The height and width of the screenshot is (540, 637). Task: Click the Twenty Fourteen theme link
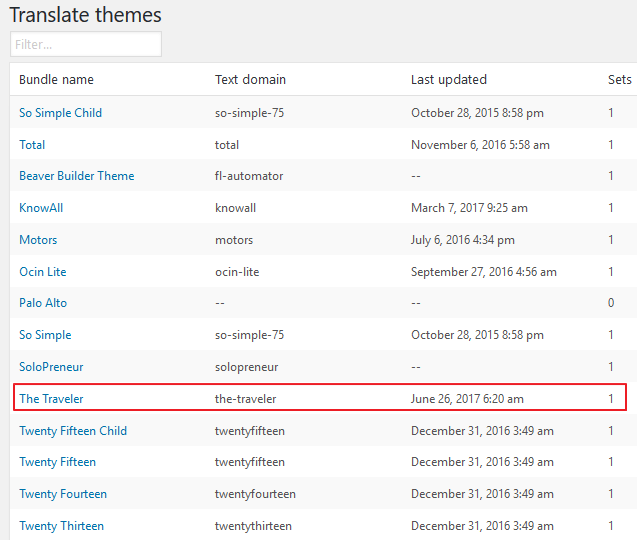[63, 494]
